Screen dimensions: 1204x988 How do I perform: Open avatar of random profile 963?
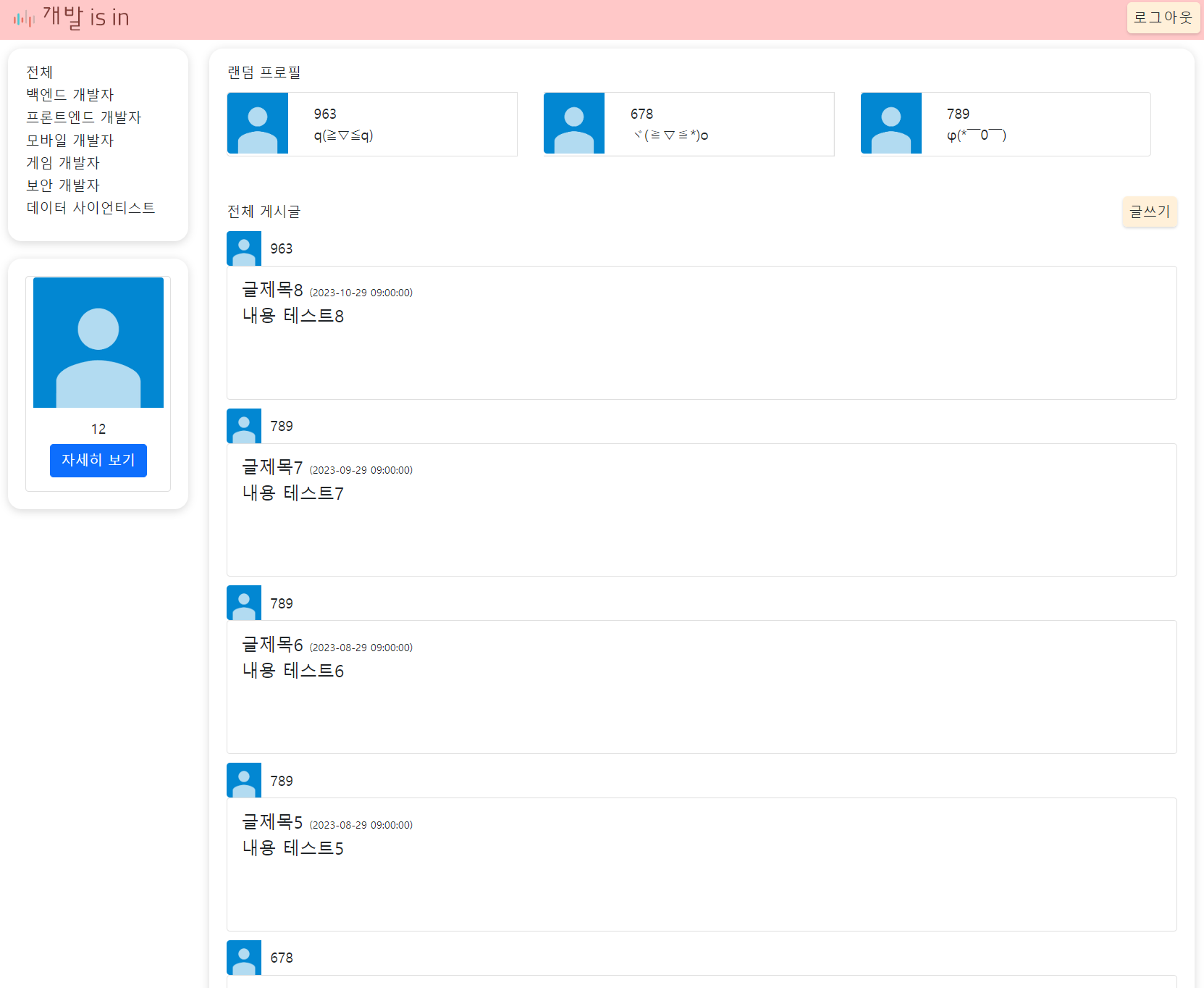(x=258, y=123)
